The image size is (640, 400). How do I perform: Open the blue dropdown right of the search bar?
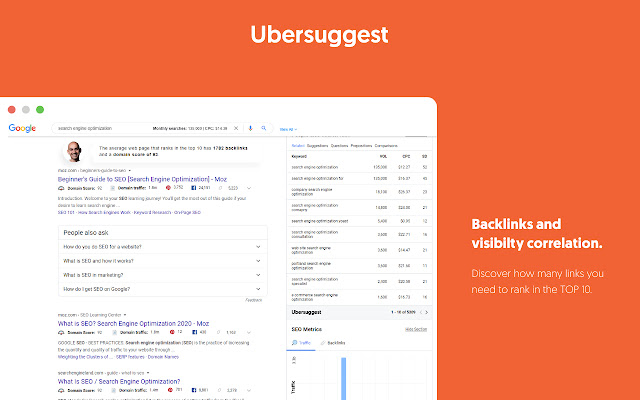(x=288, y=129)
